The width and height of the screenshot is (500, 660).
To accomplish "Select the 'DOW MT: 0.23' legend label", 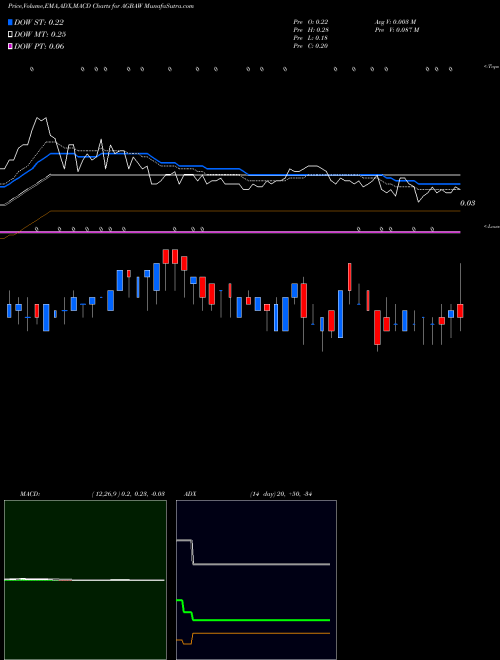I will pos(40,35).
